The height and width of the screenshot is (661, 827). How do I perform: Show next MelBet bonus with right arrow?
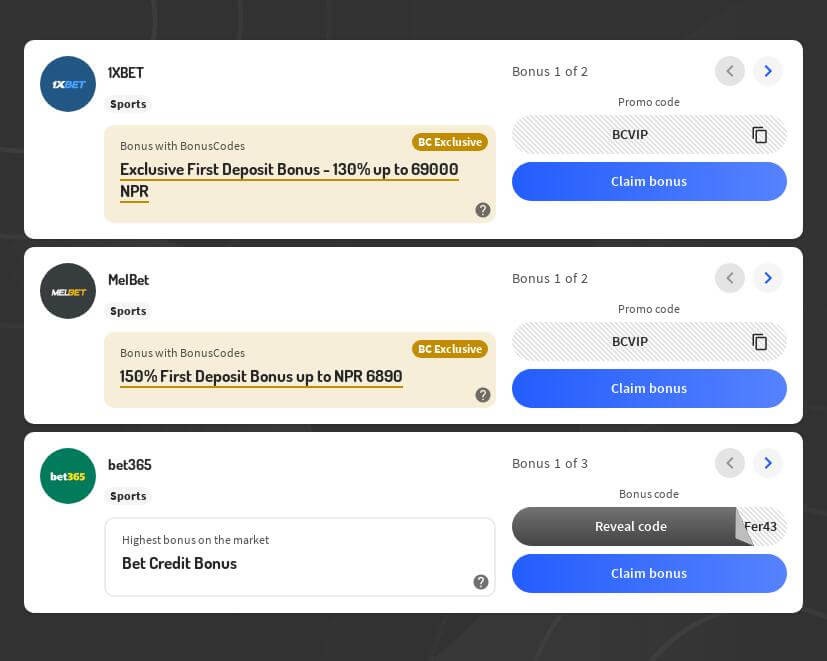click(768, 278)
